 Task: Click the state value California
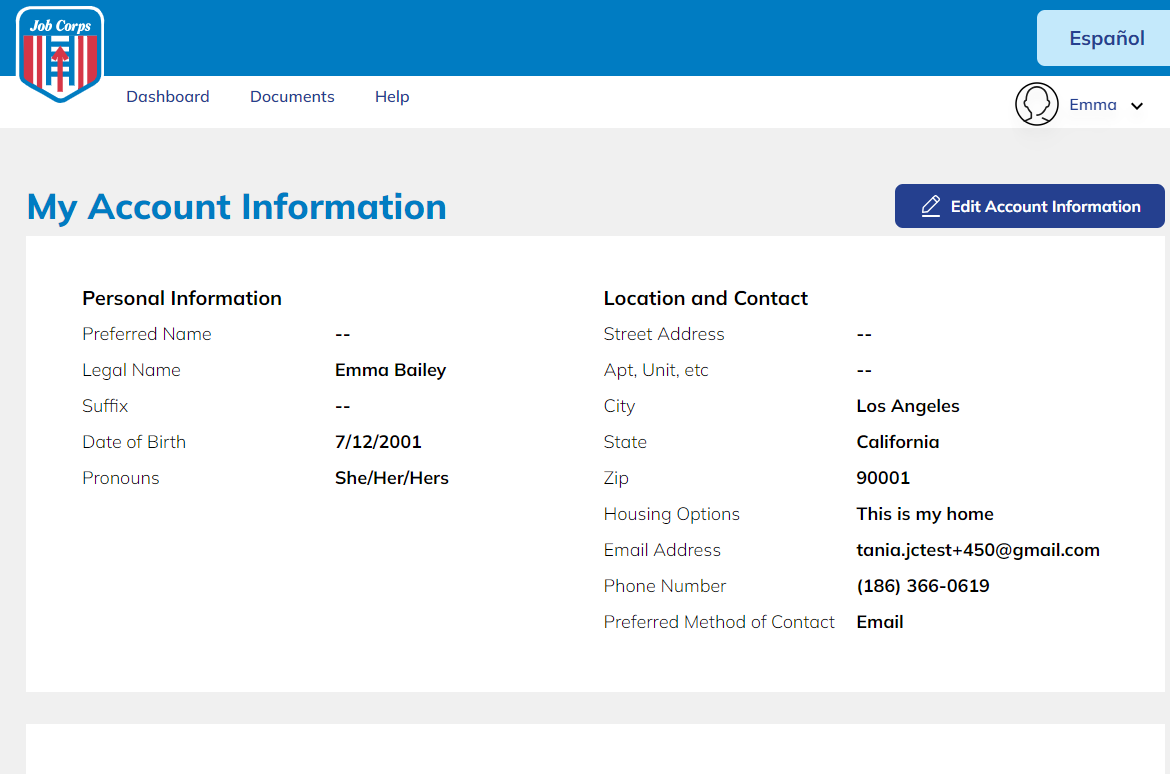coord(897,442)
